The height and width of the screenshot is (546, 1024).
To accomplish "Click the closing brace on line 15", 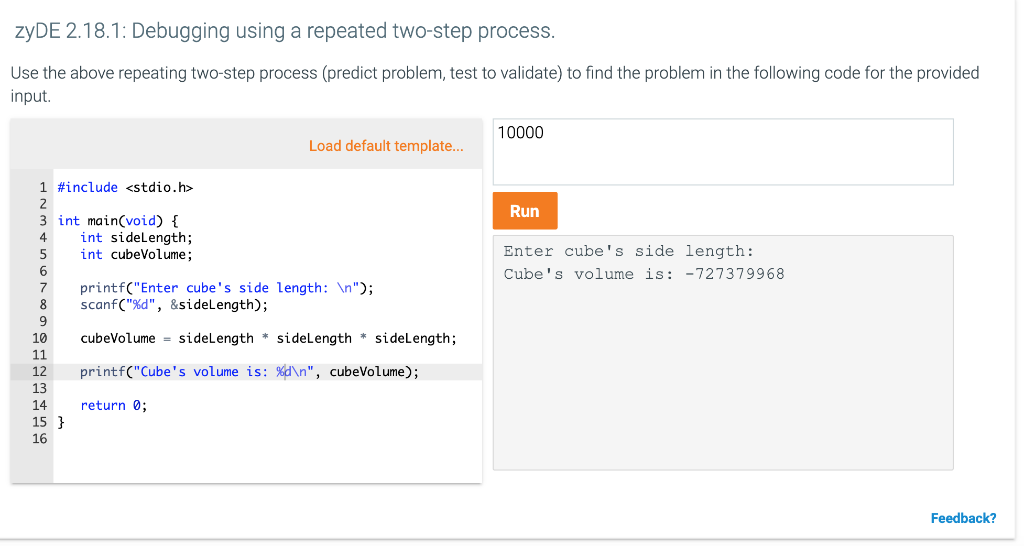I will [61, 423].
